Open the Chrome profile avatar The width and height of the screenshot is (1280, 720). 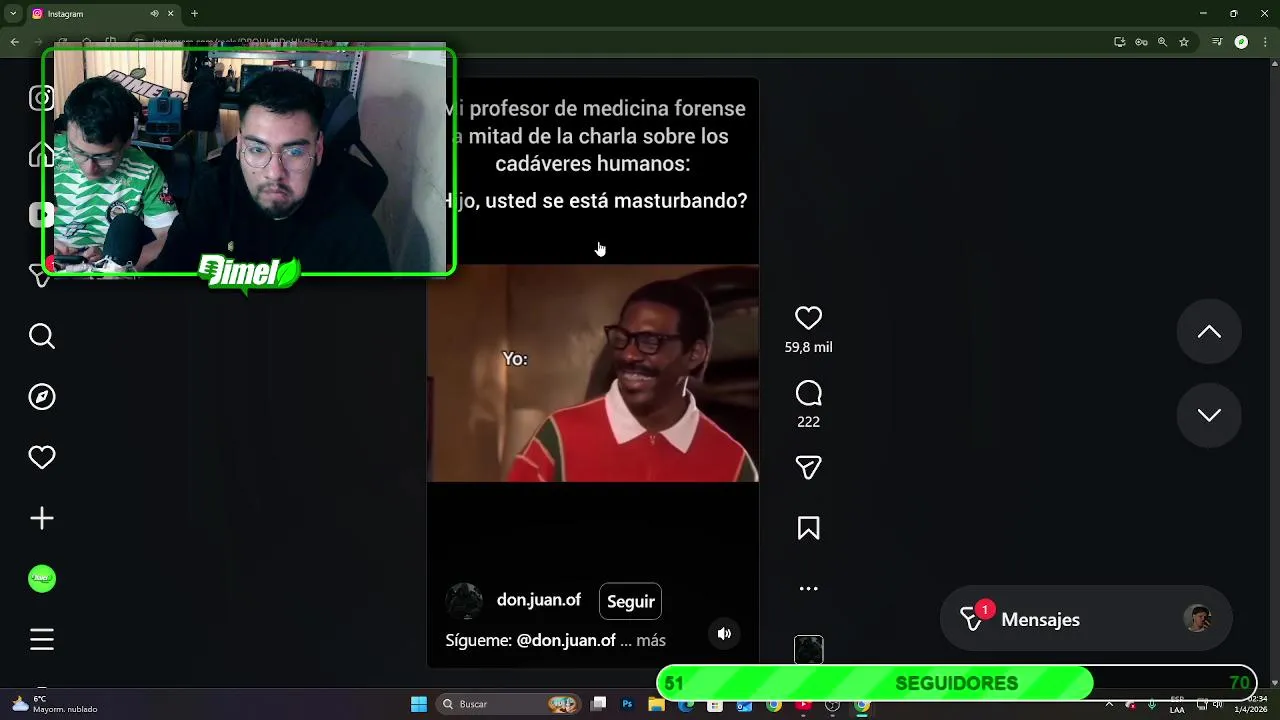[x=1241, y=42]
